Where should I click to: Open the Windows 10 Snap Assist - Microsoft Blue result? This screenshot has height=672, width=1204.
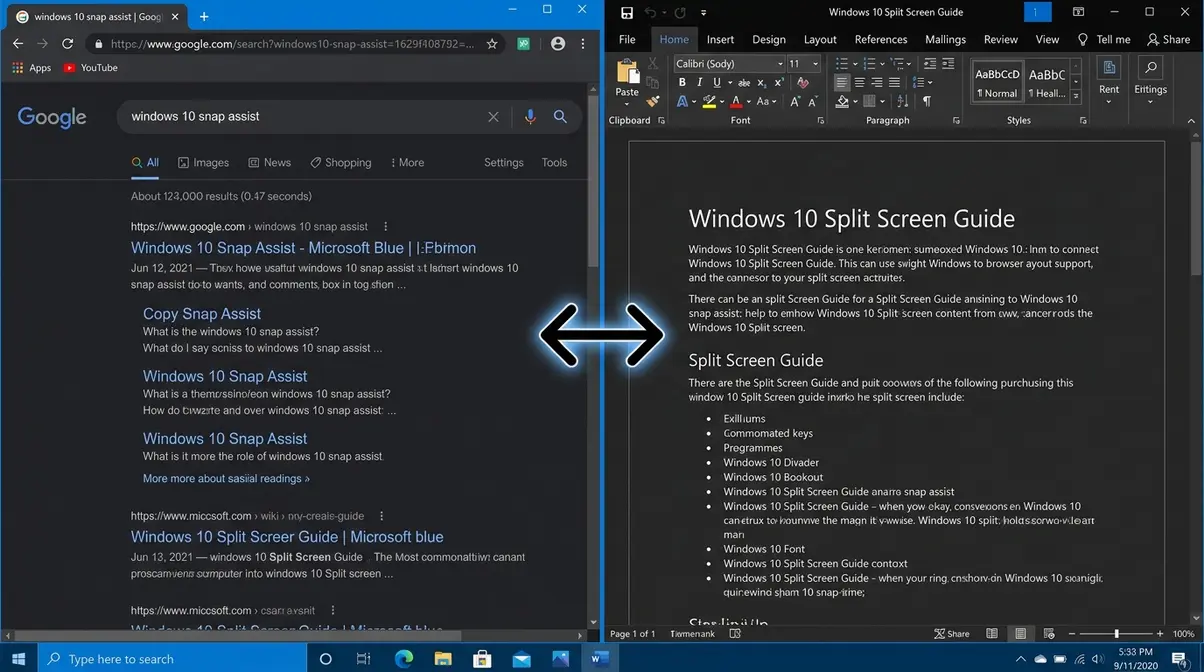tap(303, 248)
